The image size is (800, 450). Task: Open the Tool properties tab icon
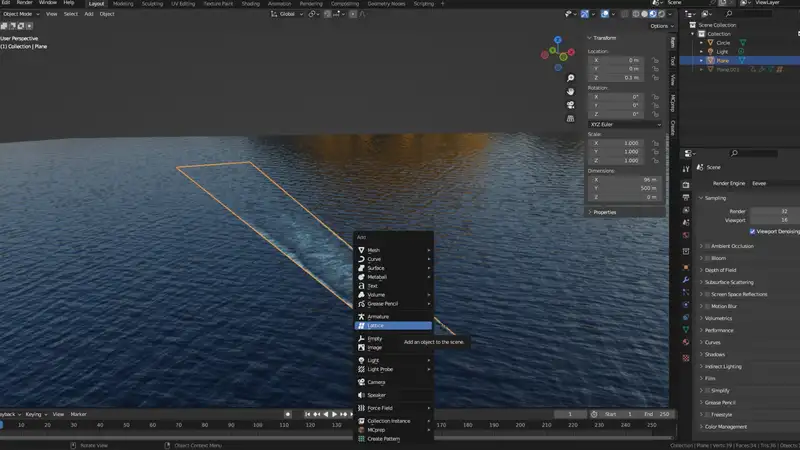click(686, 168)
